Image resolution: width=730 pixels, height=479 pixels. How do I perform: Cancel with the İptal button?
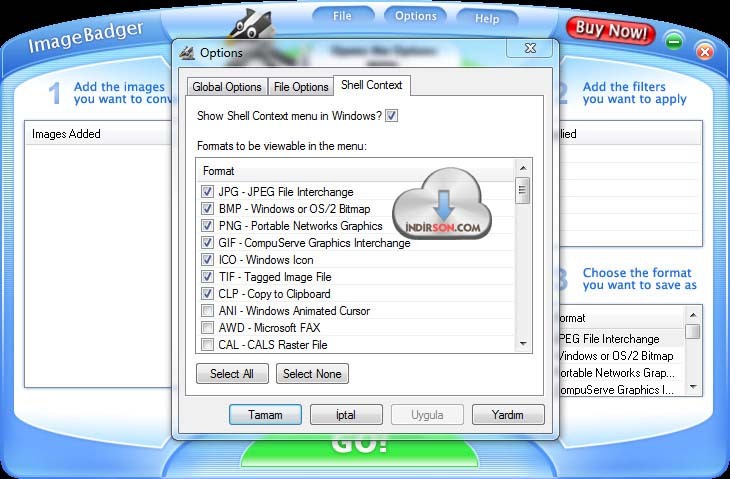[x=346, y=415]
